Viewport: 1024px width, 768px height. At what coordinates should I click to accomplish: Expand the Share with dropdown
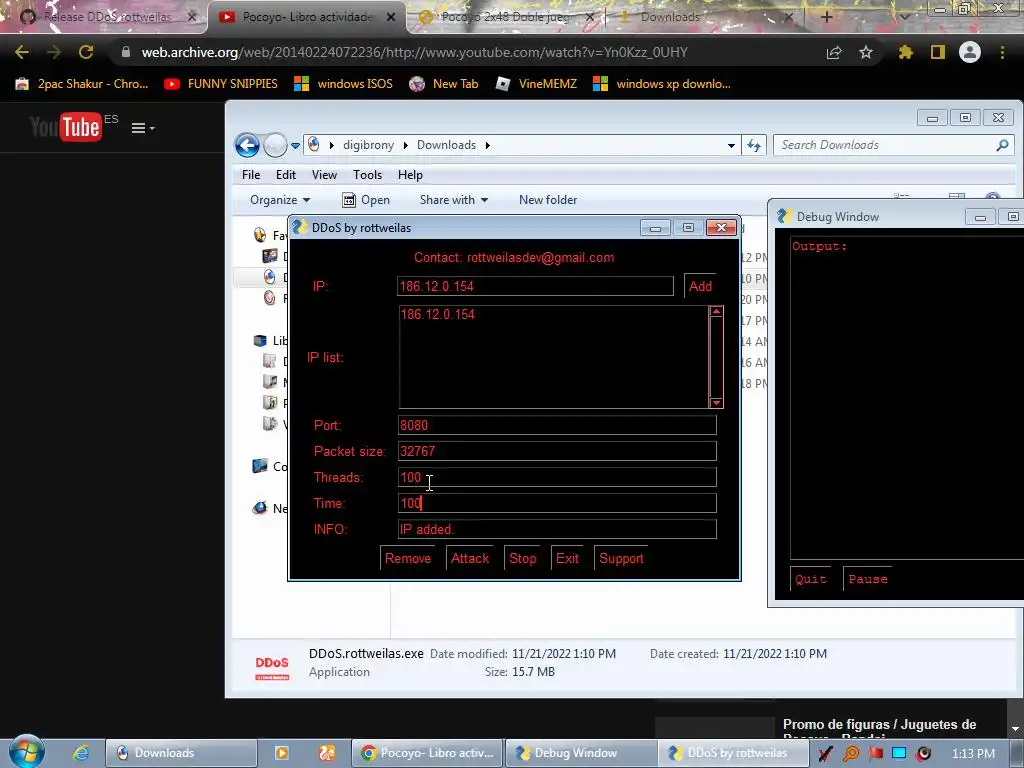pos(454,200)
